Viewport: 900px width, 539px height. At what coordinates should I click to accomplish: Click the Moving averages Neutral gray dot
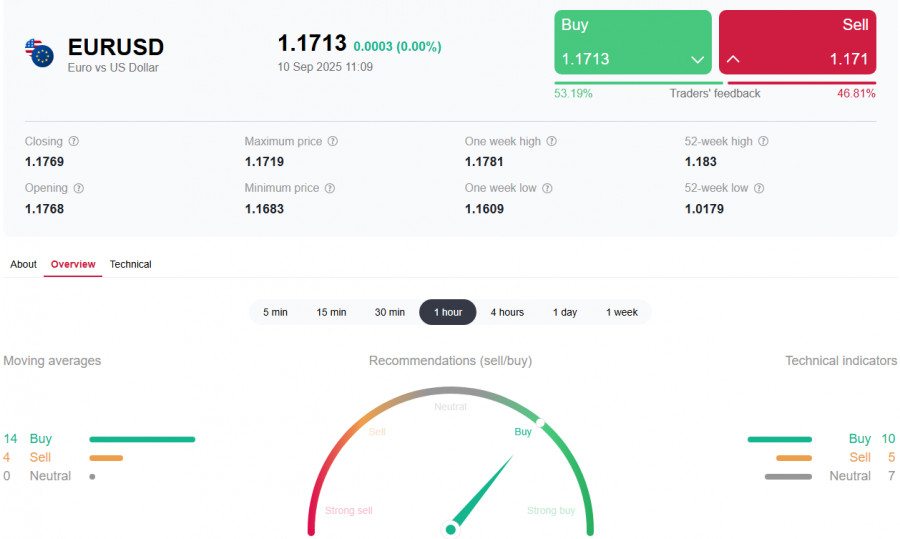pyautogui.click(x=92, y=476)
